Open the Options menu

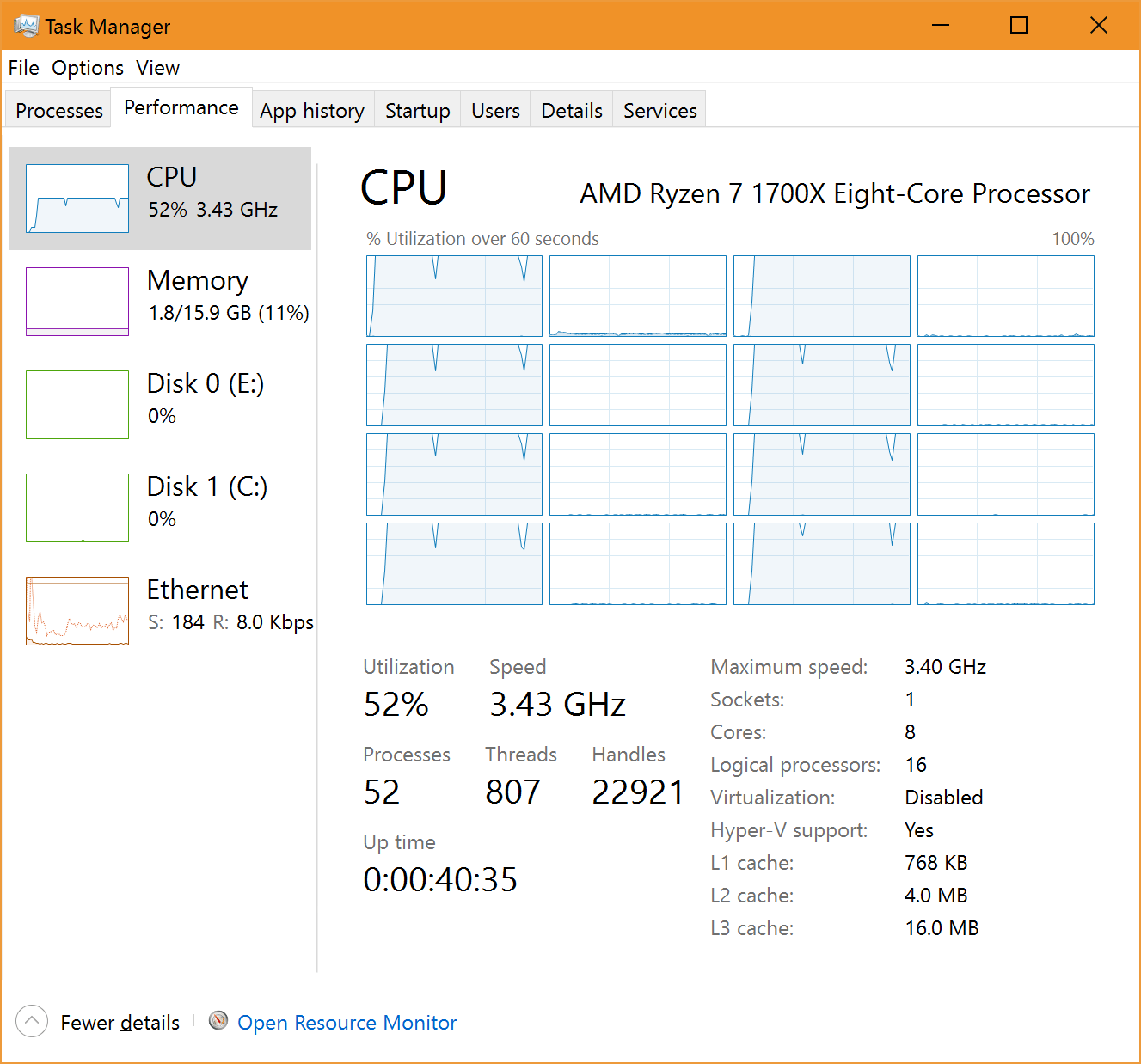(x=88, y=68)
